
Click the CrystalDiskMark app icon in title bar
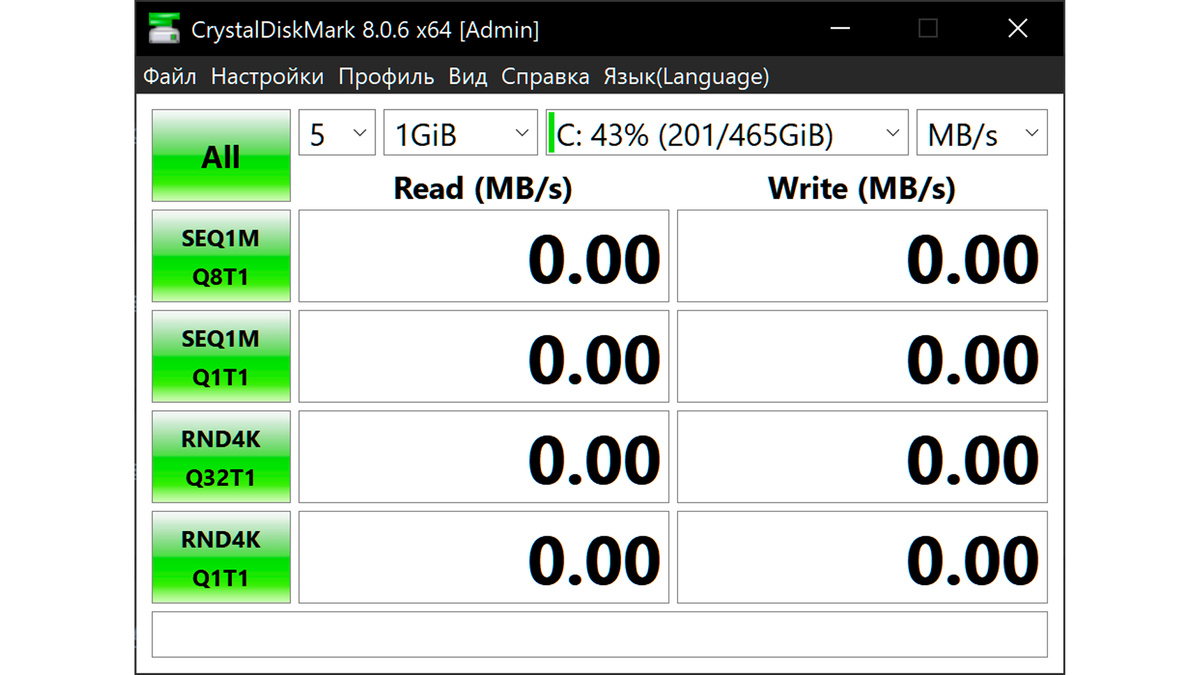(165, 29)
